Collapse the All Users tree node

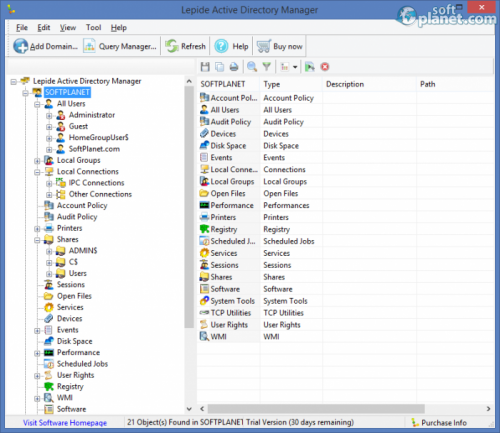click(37, 104)
